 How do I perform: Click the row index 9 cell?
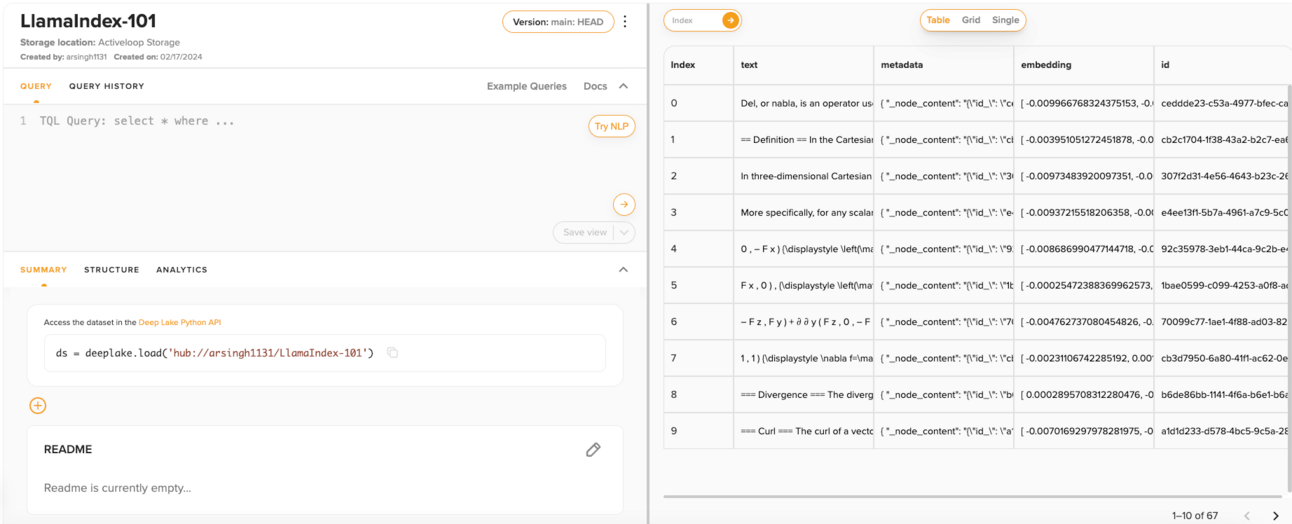pyautogui.click(x=698, y=431)
